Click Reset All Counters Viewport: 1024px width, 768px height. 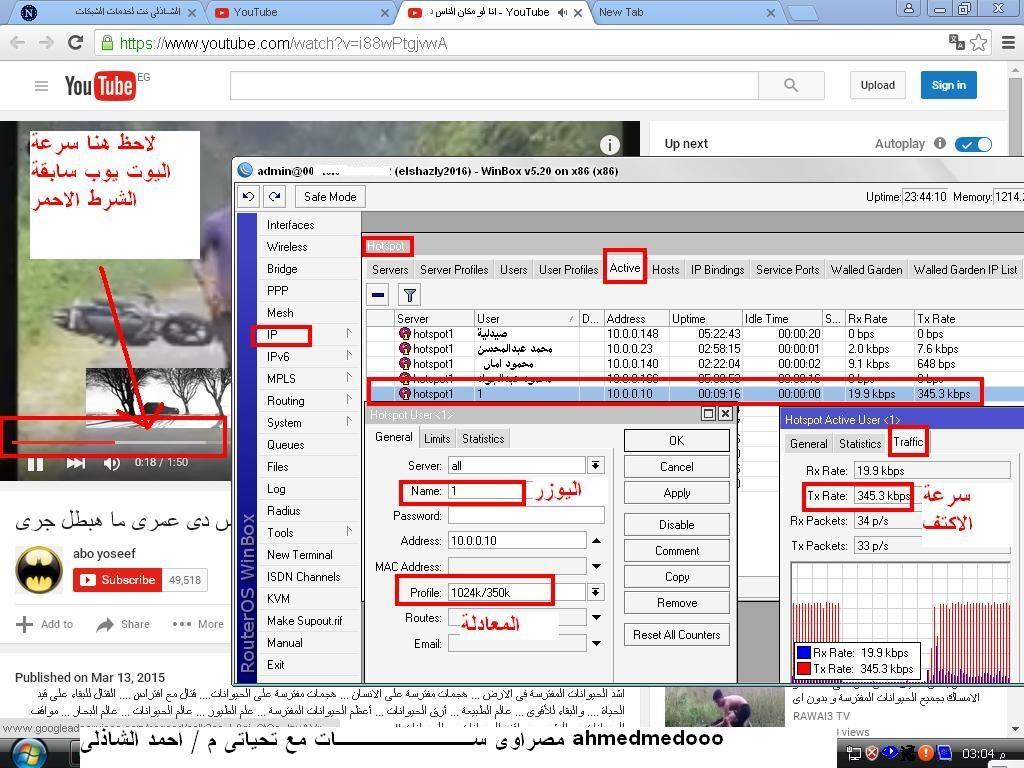677,635
